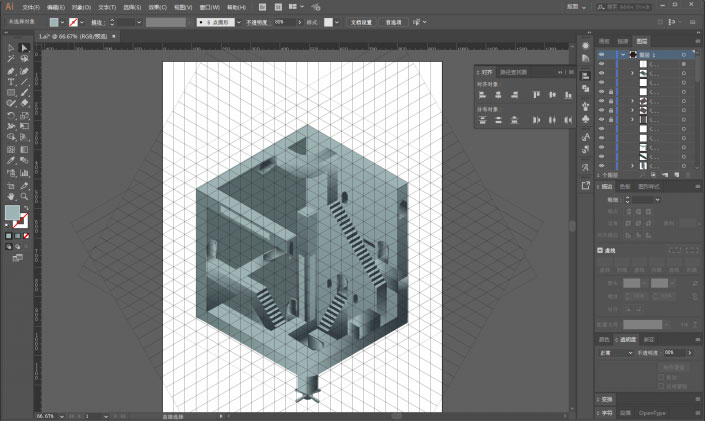Click search Adobe Stock field
705x421 pixels.
coord(624,7)
